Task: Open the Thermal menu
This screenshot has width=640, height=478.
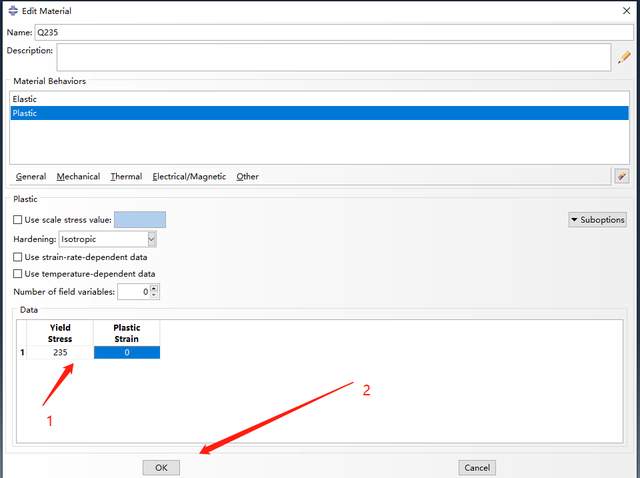Action: (126, 176)
